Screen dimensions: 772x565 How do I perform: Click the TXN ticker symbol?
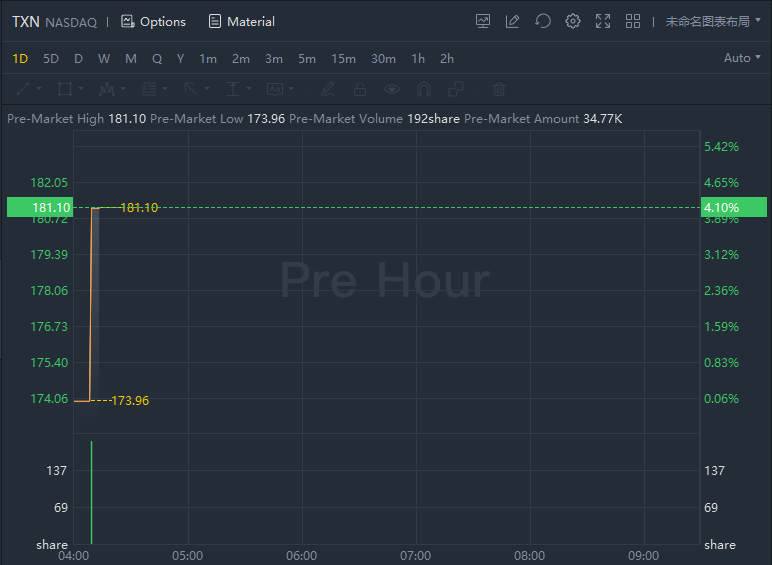[26, 22]
